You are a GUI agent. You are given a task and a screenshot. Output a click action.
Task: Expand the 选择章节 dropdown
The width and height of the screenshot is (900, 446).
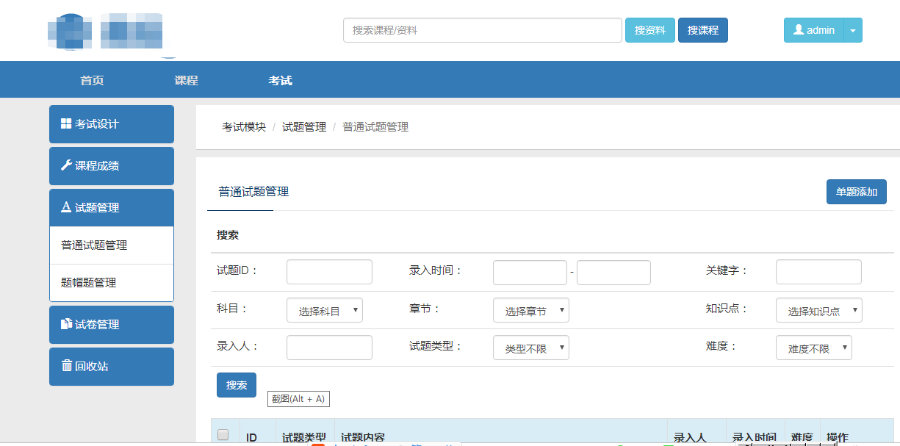pyautogui.click(x=531, y=311)
